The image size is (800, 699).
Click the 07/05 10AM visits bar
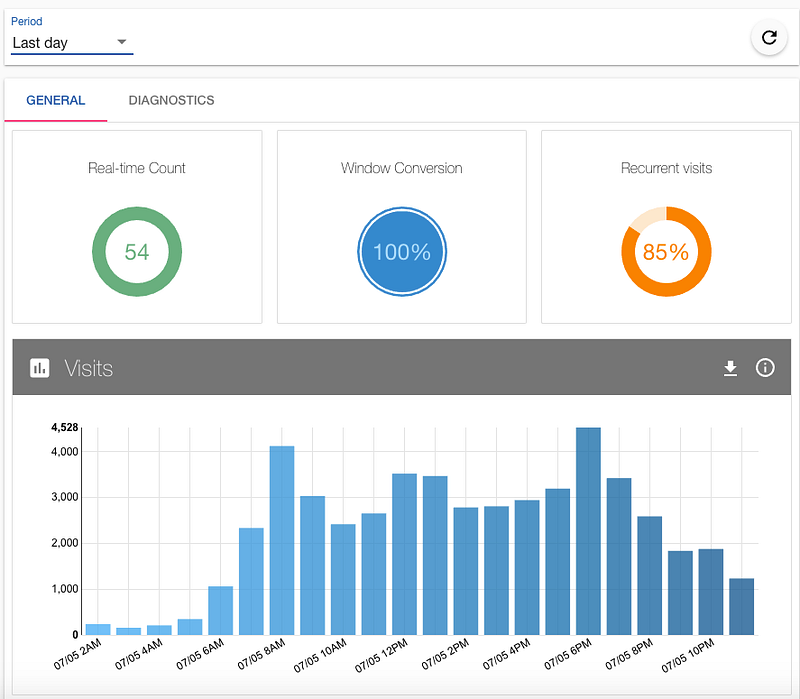[343, 580]
